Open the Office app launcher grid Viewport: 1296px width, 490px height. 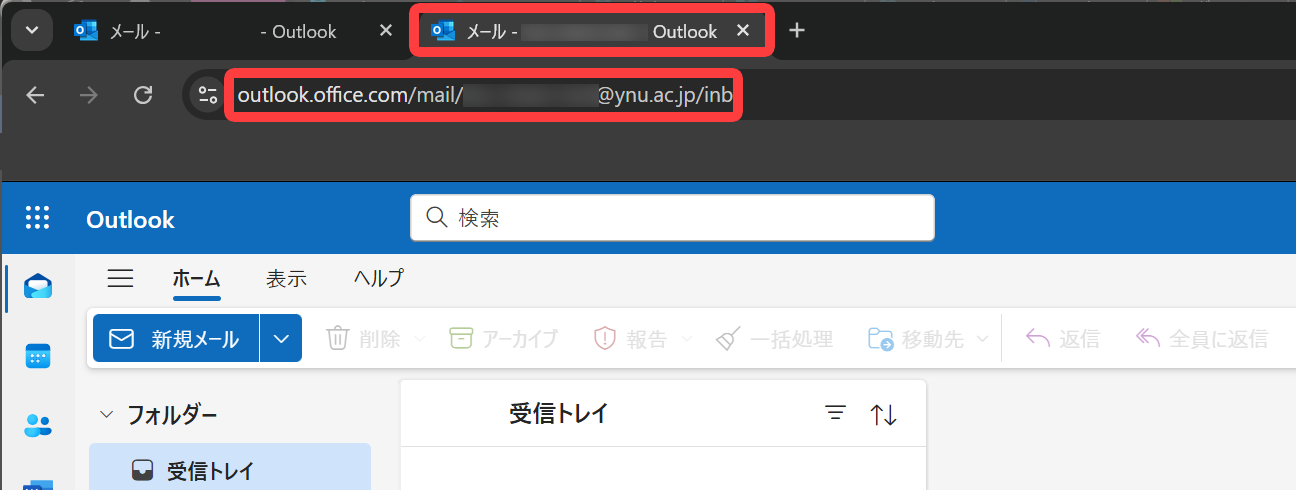pyautogui.click(x=37, y=218)
